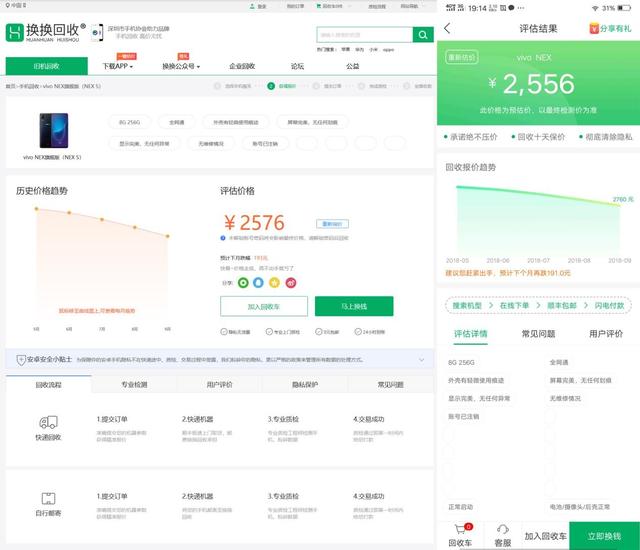Click the vivo NEX phone thumbnail

(x=54, y=131)
